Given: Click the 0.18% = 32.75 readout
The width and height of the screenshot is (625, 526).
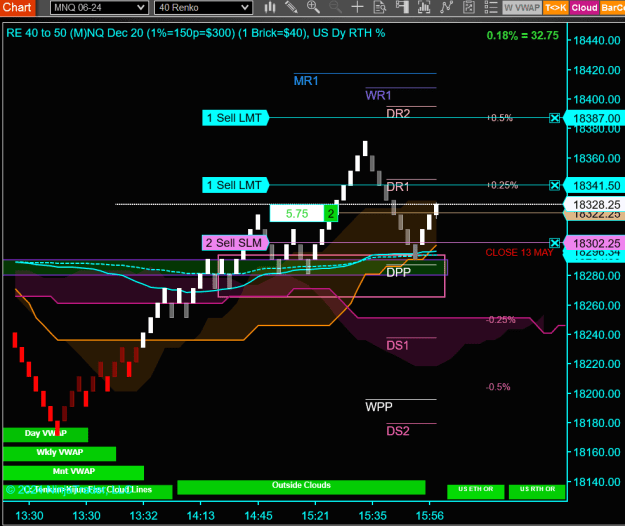Looking at the screenshot, I should 523,35.
